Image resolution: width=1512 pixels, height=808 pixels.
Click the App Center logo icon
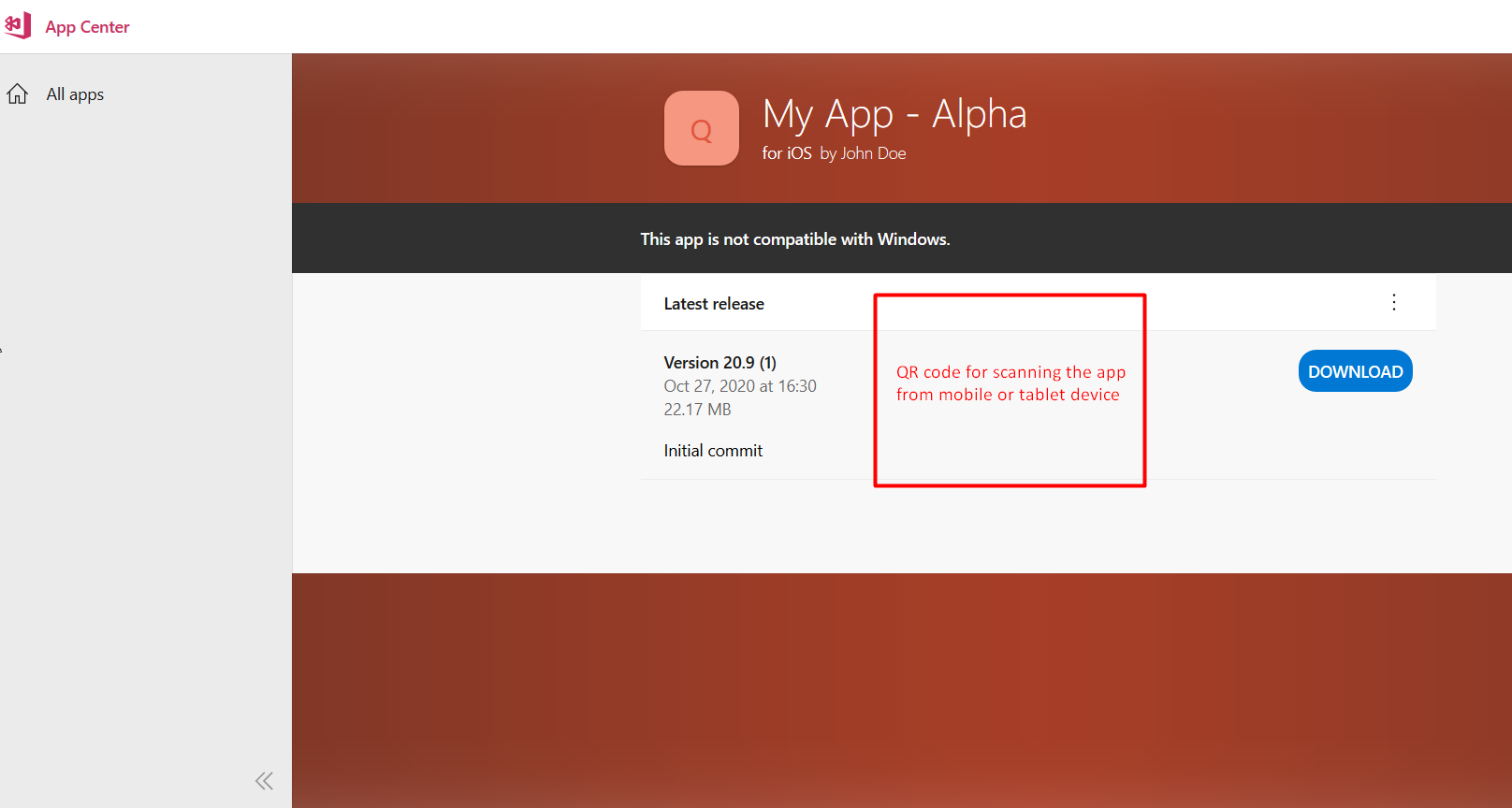tap(18, 25)
